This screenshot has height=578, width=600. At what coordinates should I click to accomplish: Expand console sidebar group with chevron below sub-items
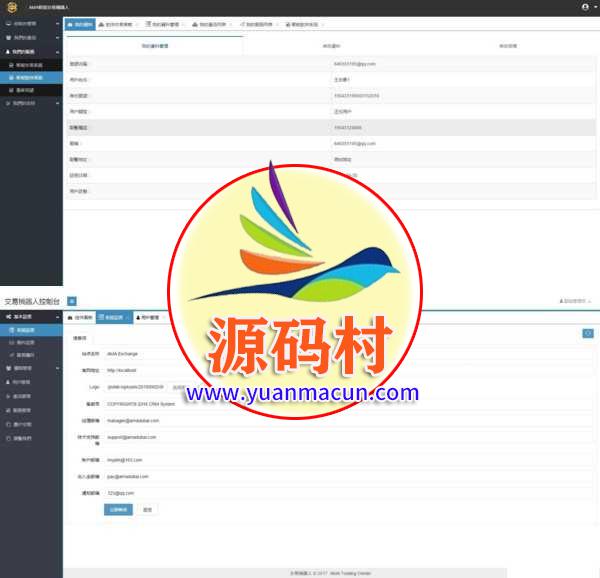(31, 368)
